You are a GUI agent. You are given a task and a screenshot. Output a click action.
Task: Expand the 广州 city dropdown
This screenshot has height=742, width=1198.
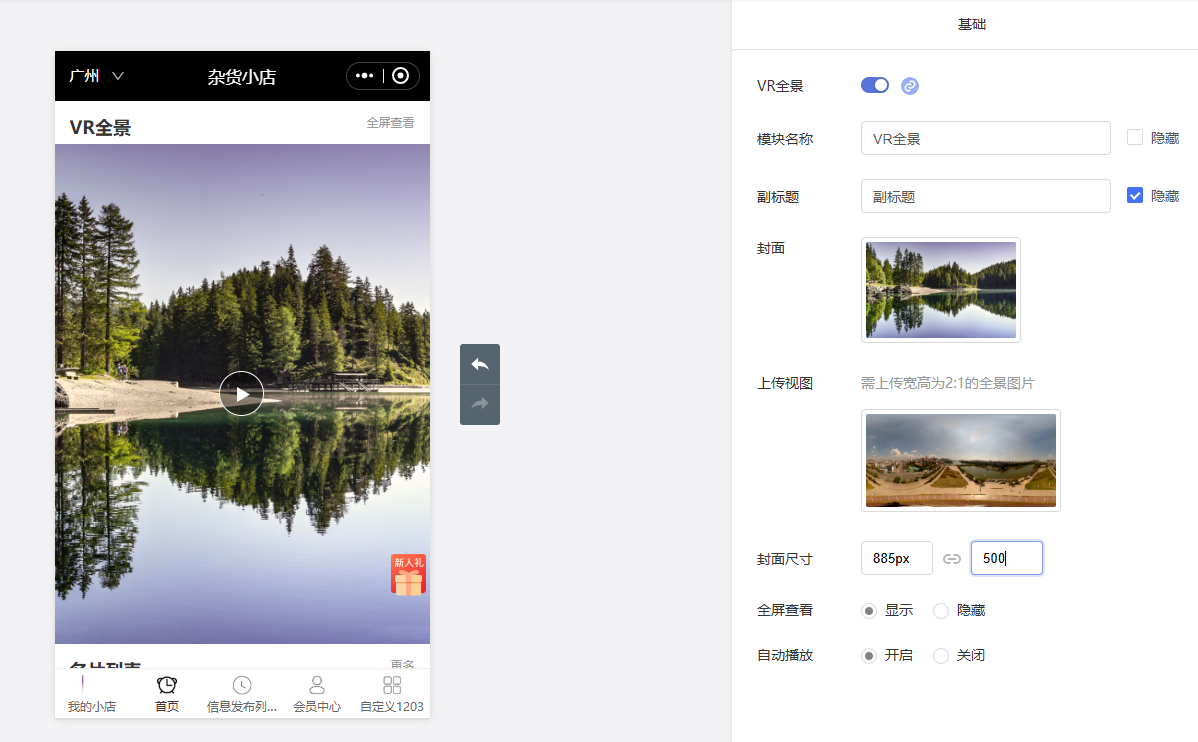[96, 76]
